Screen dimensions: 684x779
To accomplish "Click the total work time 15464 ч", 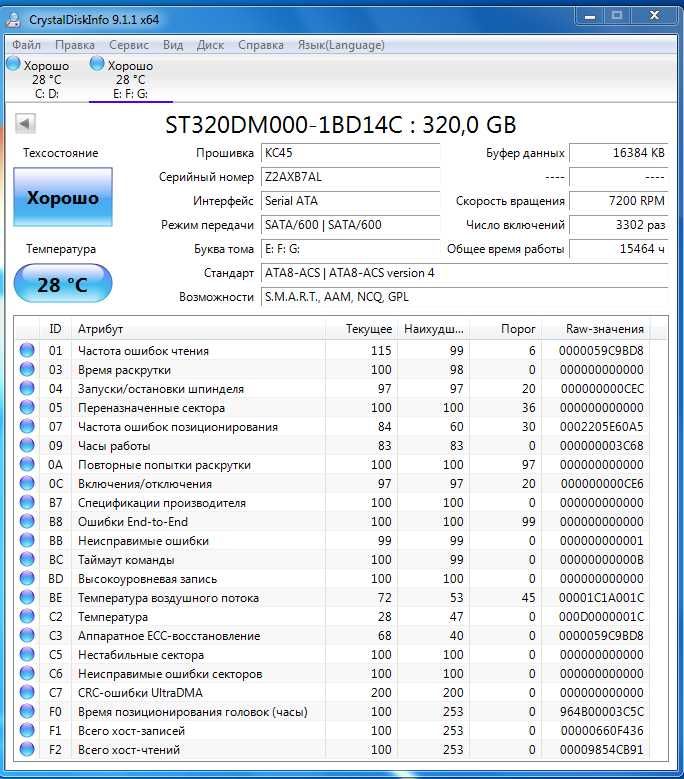I will pyautogui.click(x=618, y=248).
